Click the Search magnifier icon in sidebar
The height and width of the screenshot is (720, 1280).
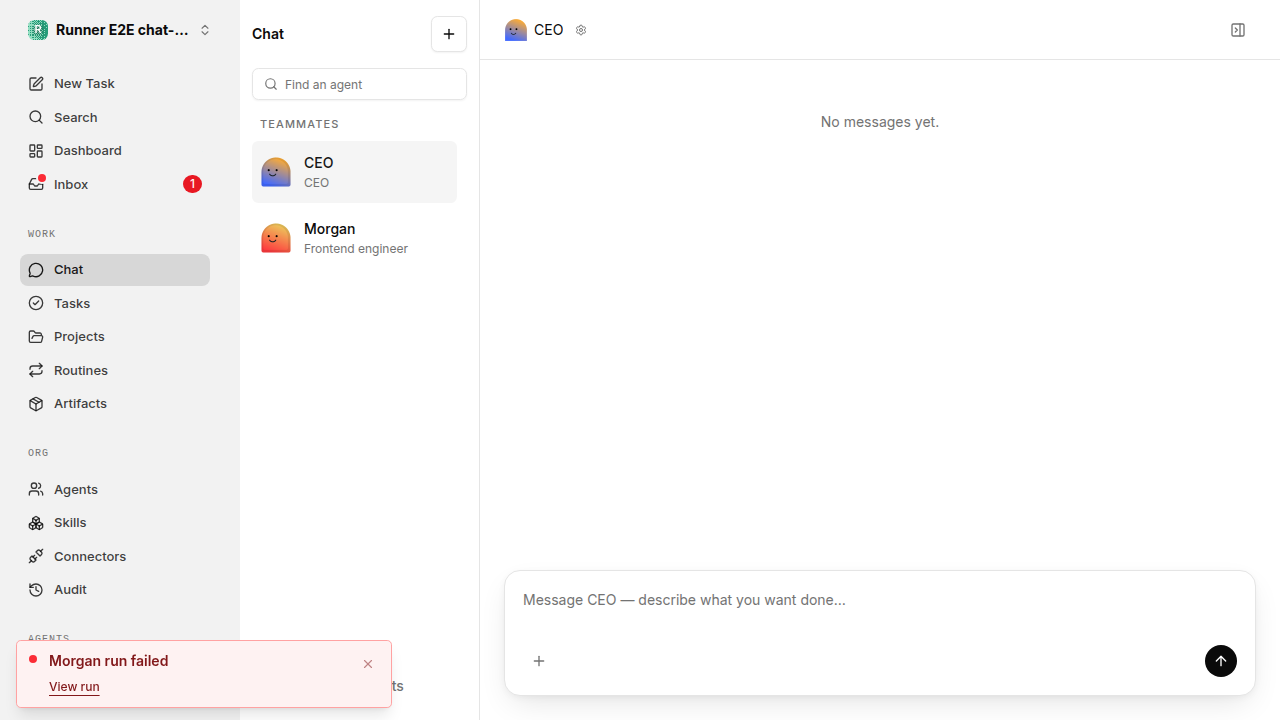pyautogui.click(x=36, y=117)
